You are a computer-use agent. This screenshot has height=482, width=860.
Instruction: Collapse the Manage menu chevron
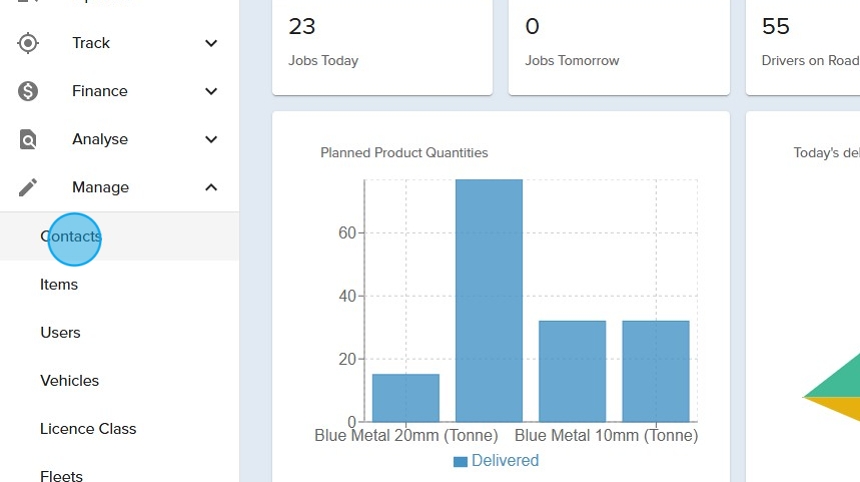[211, 187]
